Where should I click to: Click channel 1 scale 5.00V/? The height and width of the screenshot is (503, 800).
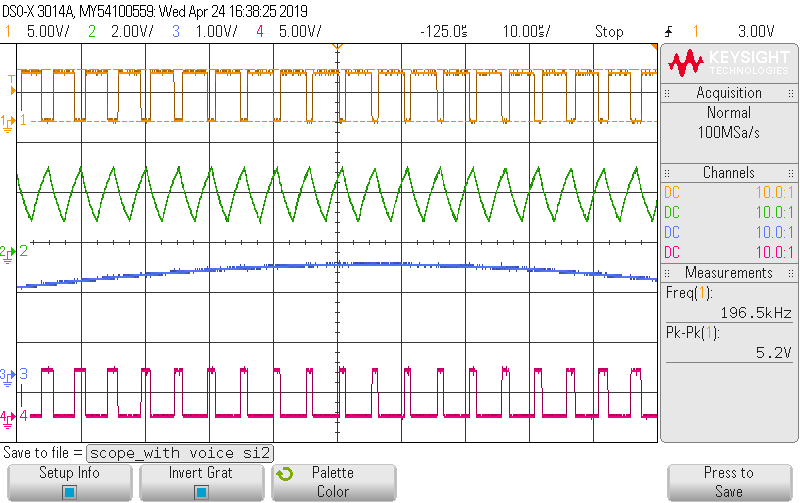[x=48, y=32]
